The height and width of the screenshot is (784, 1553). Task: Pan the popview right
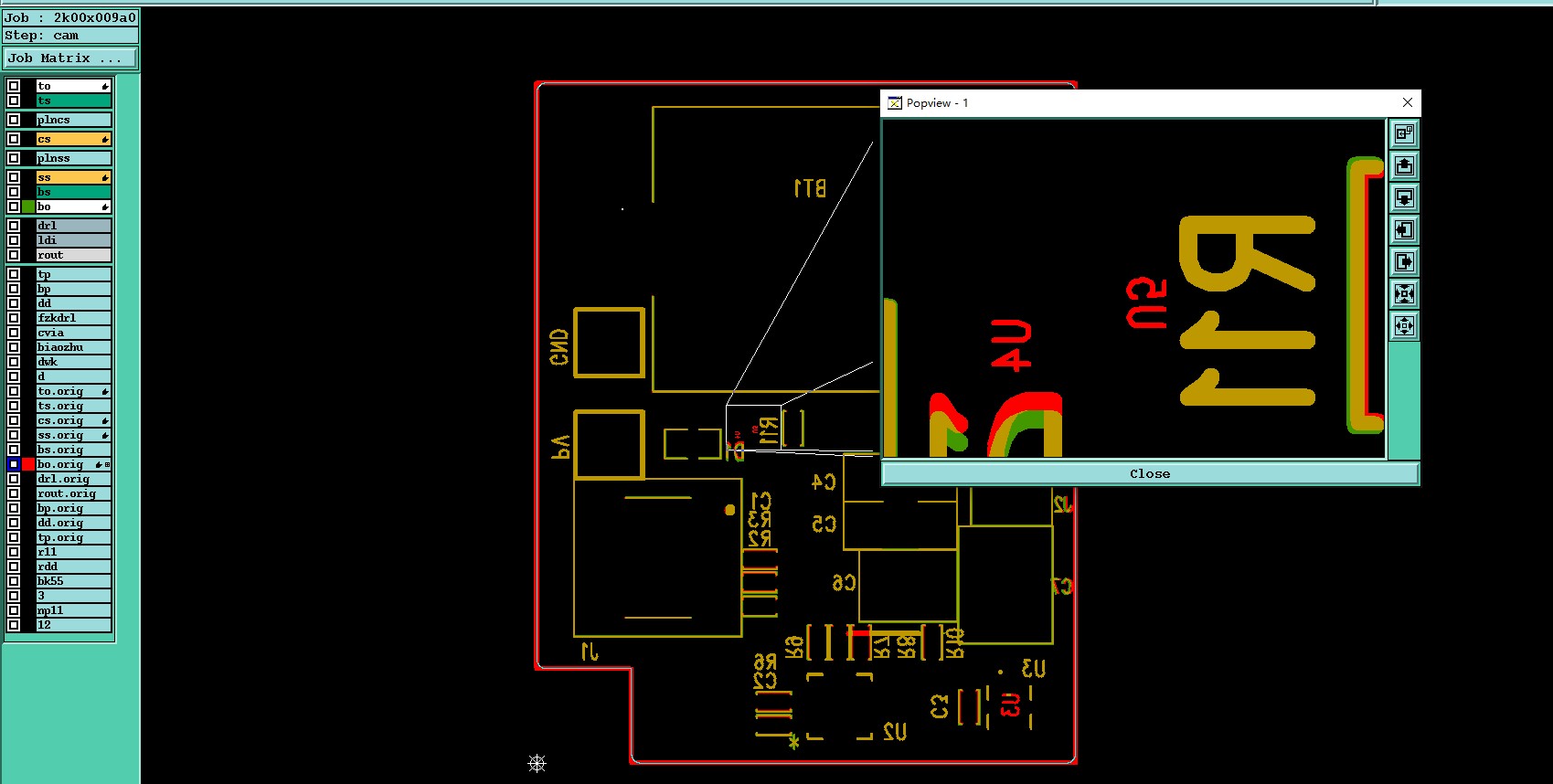point(1405,262)
